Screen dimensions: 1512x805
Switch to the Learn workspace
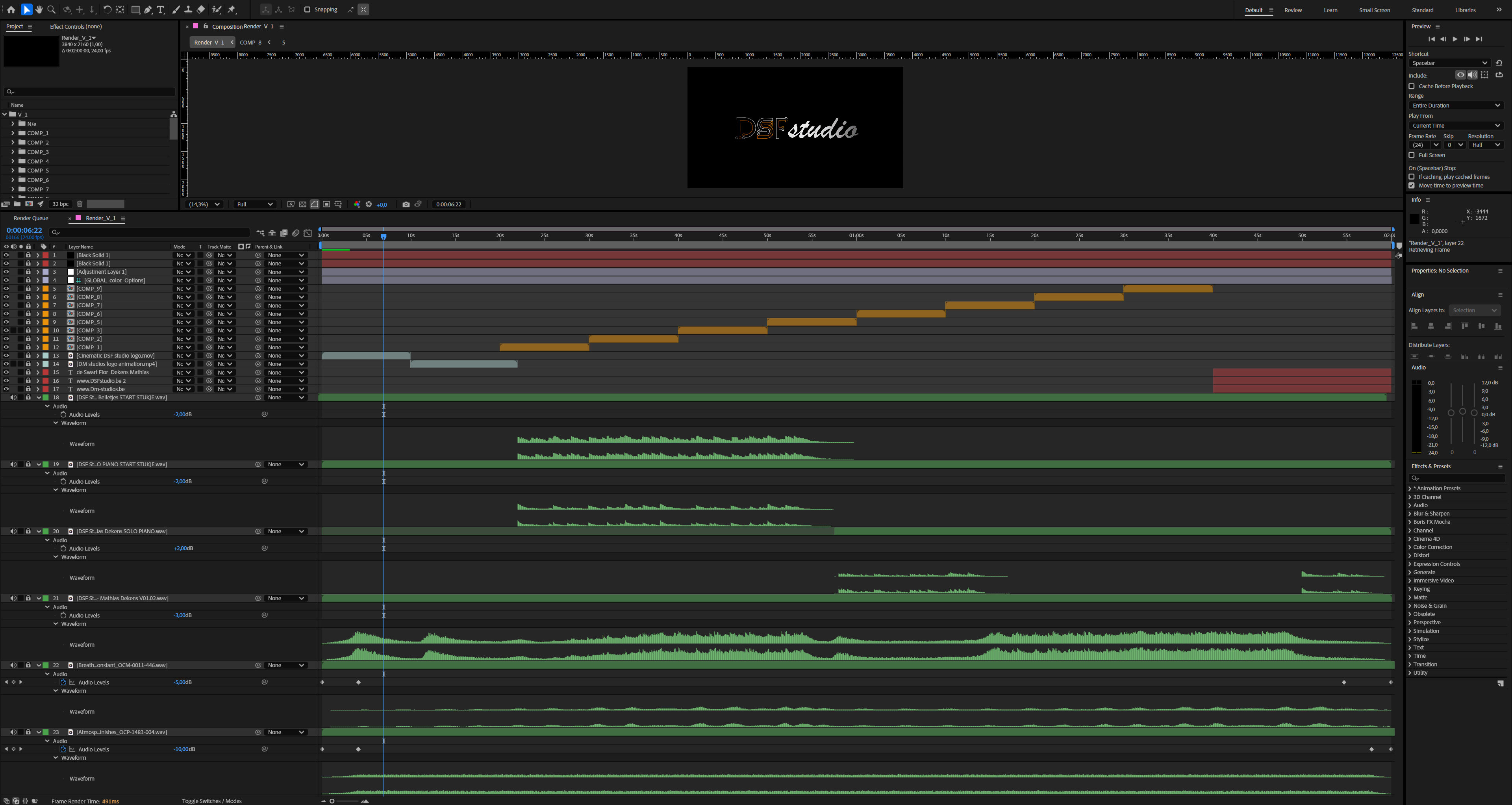(x=1330, y=10)
